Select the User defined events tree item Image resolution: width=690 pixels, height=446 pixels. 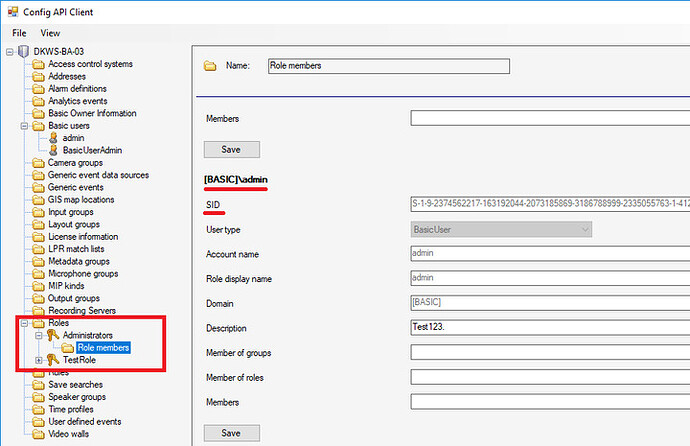[85, 422]
